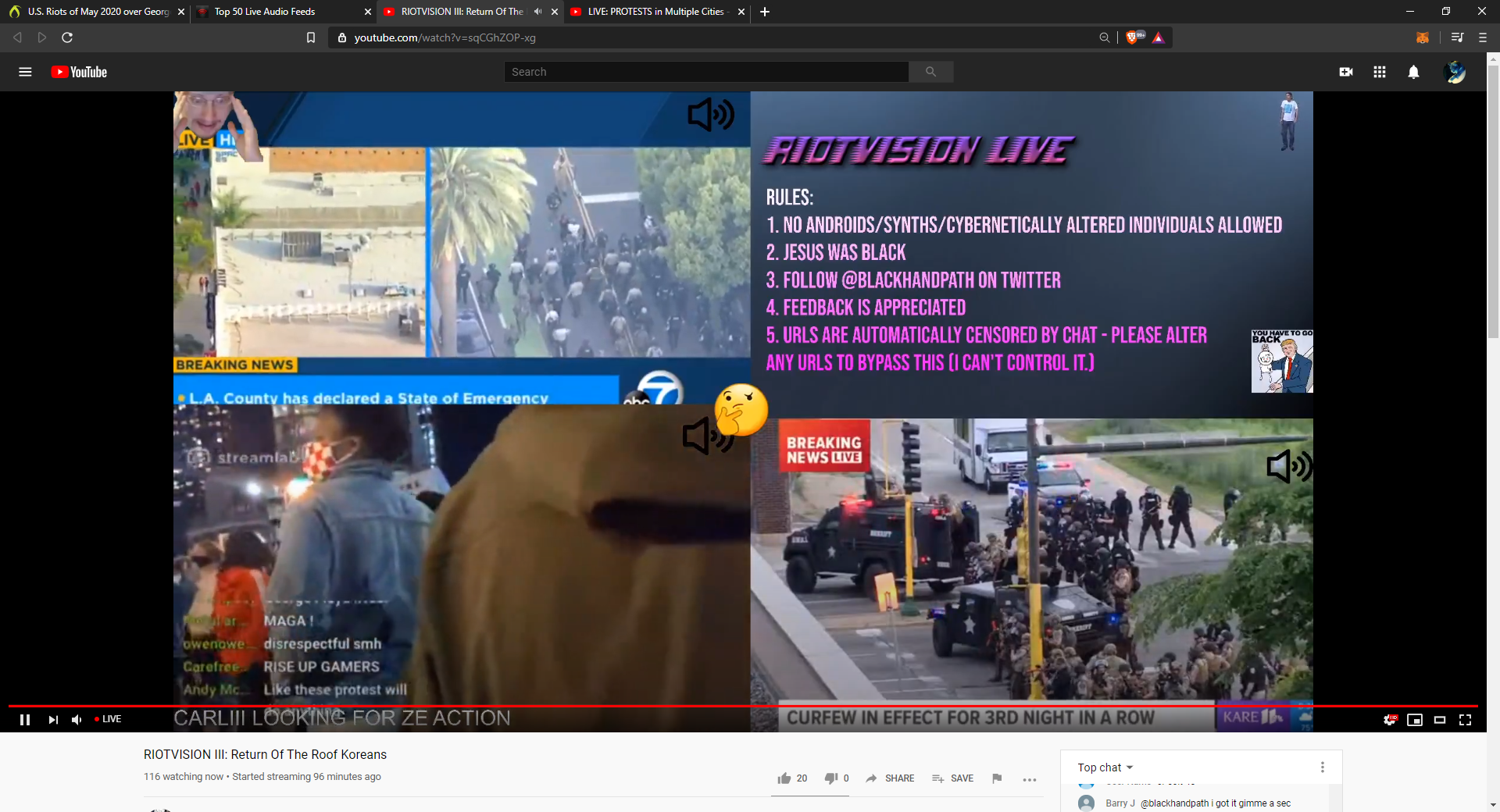The image size is (1500, 812).
Task: Enter fullscreen video mode
Action: coord(1466,719)
